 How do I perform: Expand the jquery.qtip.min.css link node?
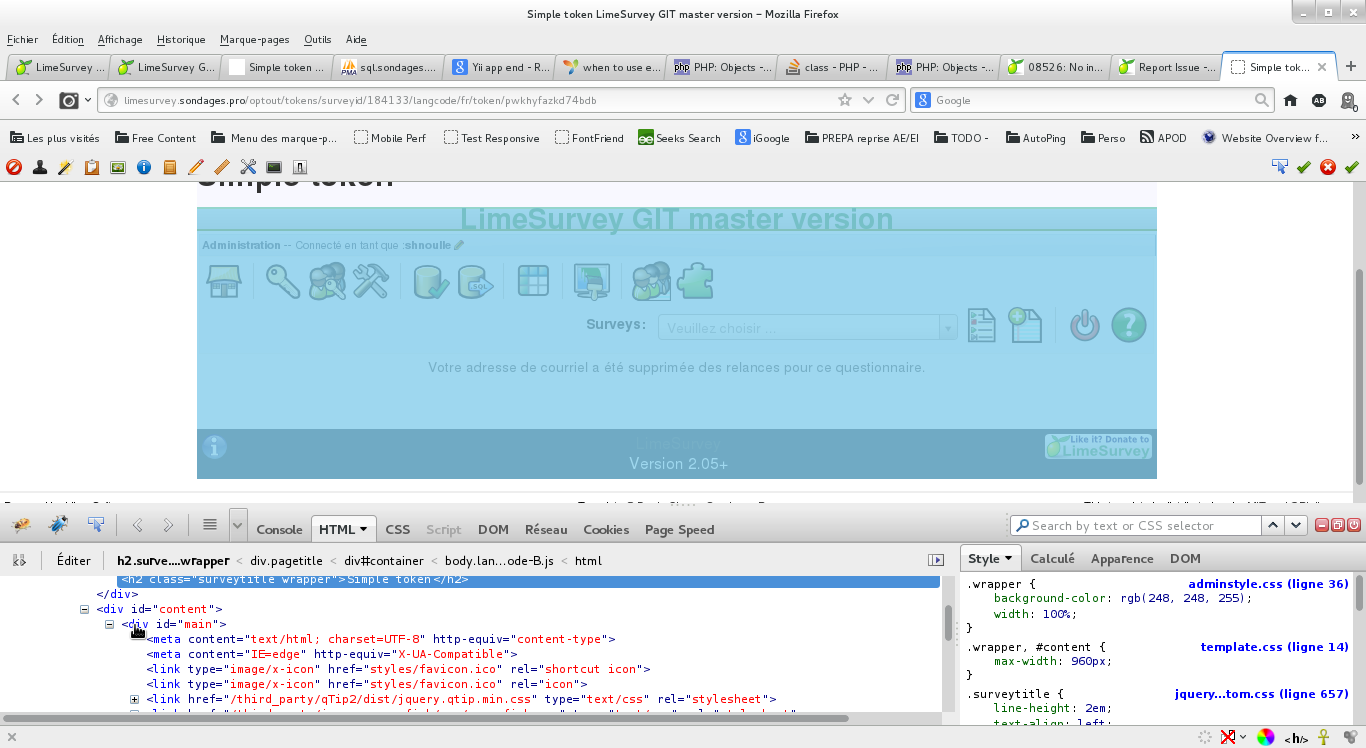coord(135,699)
